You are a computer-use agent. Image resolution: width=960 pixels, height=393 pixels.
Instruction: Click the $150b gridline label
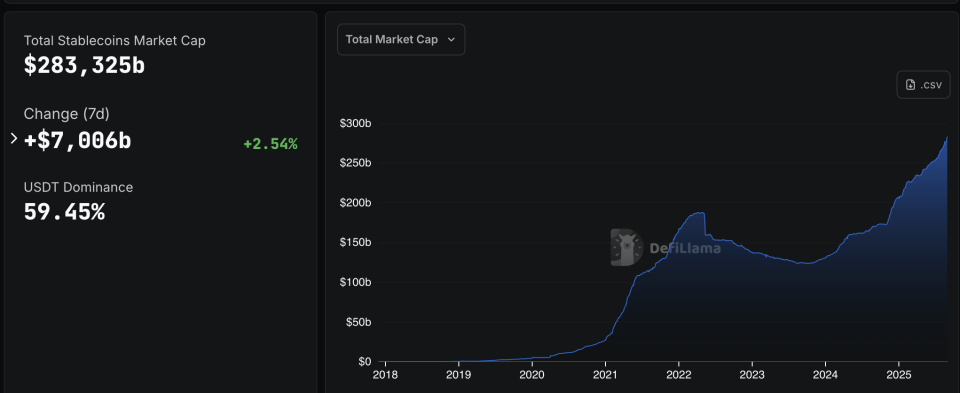356,243
